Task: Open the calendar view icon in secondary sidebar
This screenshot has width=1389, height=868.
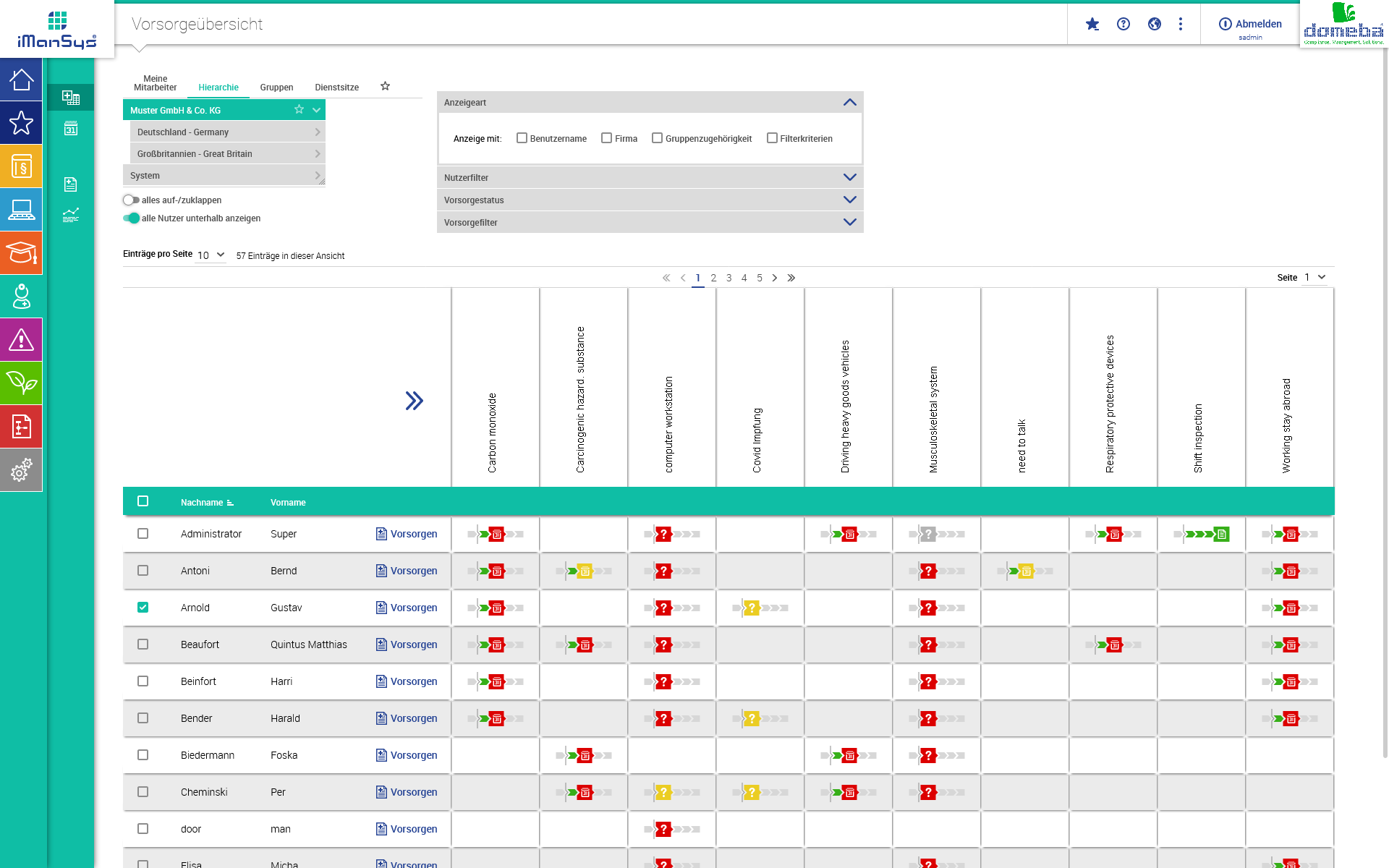Action: tap(71, 129)
